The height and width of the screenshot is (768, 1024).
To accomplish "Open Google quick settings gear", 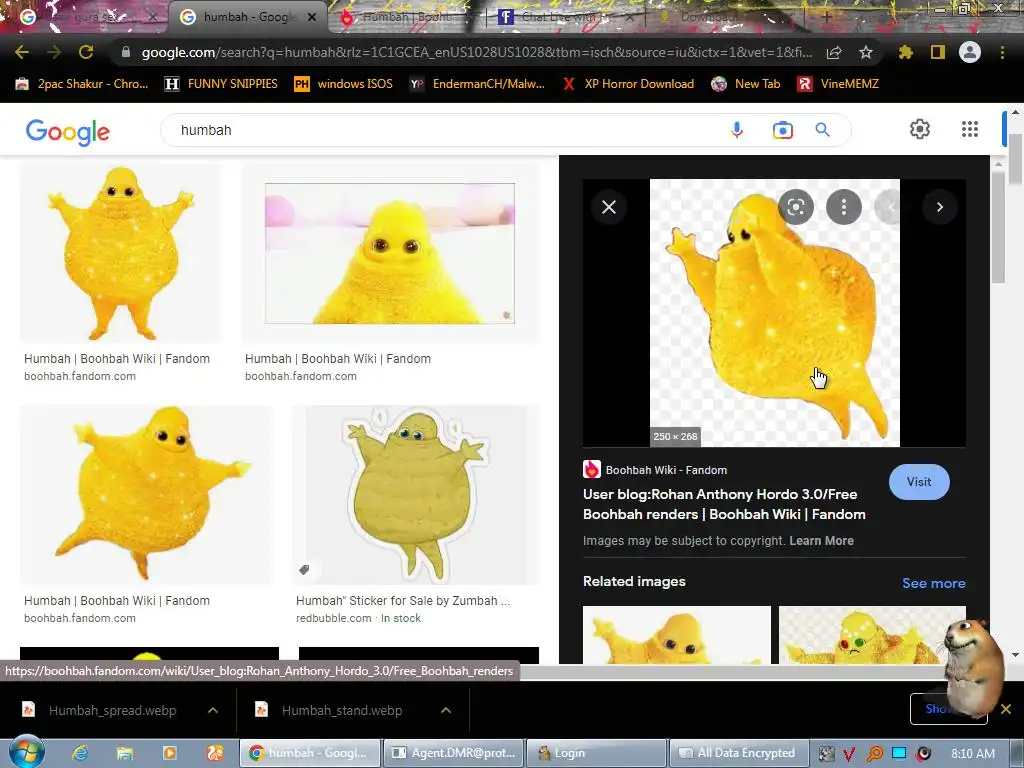I will pos(920,129).
